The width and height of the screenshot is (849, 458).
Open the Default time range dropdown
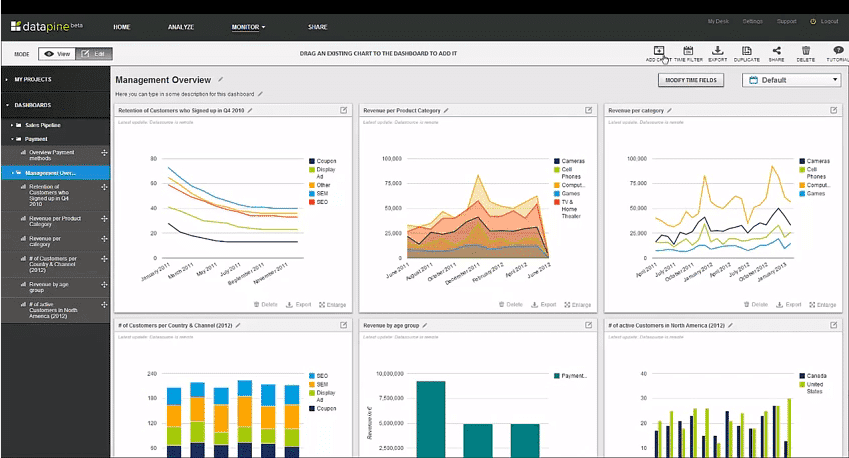(x=791, y=80)
